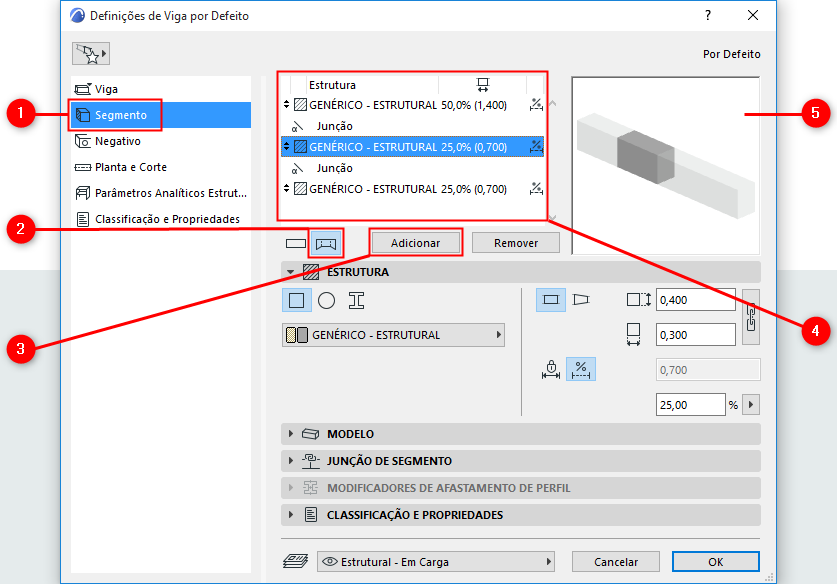This screenshot has width=837, height=584.
Task: Click the tapered segment width icon
Action: click(581, 299)
